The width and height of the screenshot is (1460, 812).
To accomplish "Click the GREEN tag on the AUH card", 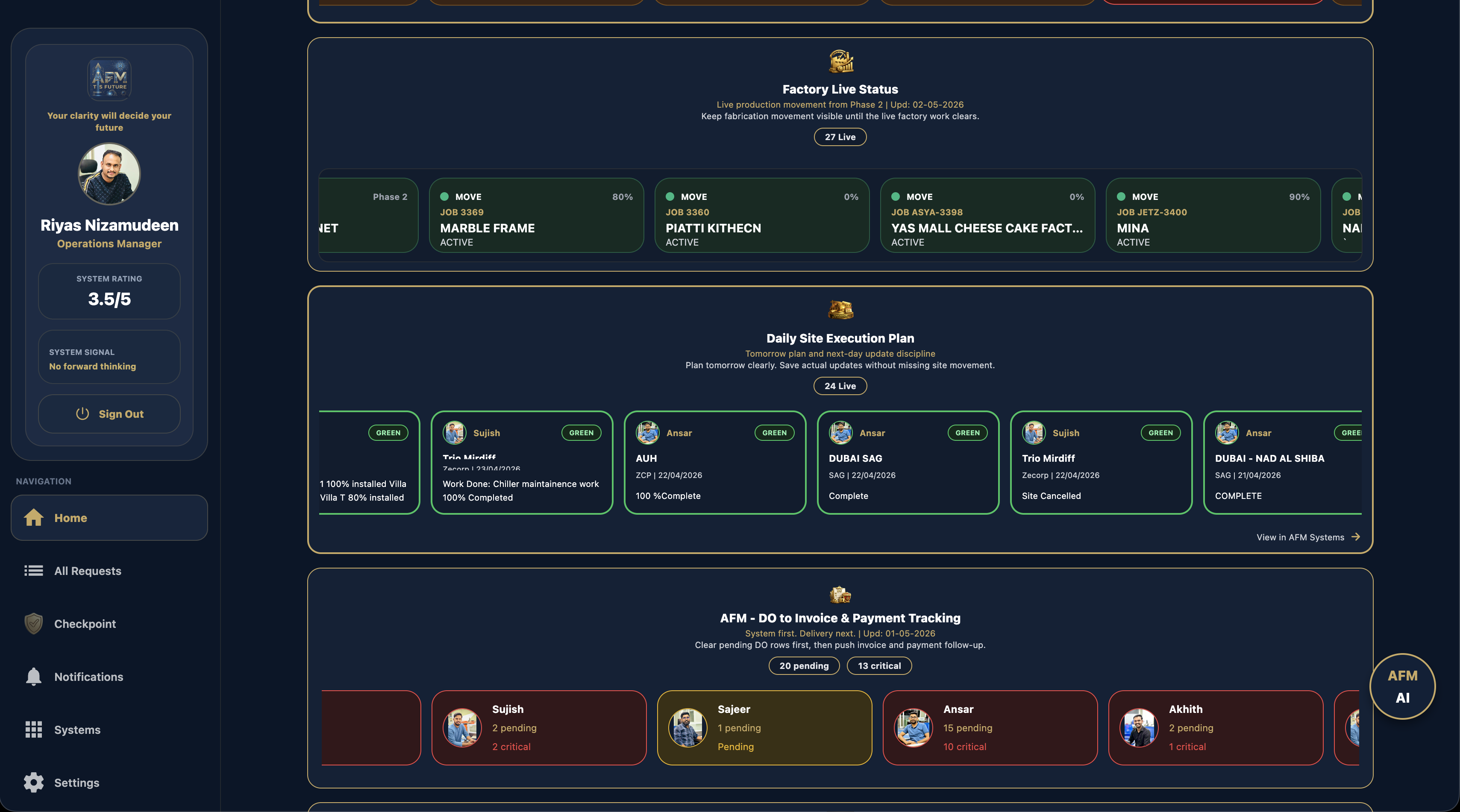I will point(774,432).
